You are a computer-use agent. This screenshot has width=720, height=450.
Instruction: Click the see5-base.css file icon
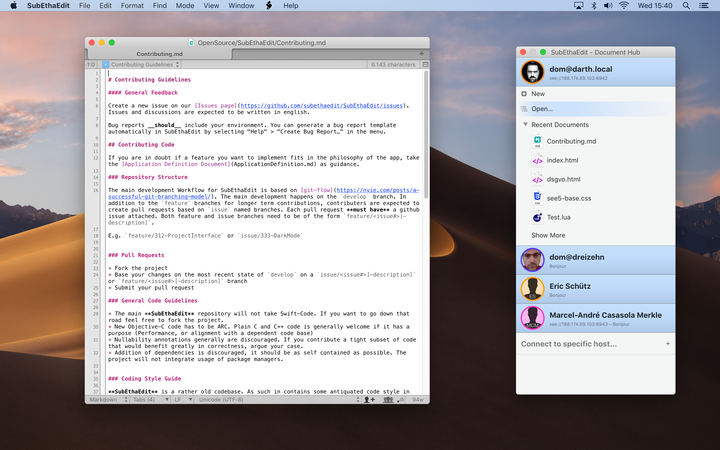click(537, 198)
